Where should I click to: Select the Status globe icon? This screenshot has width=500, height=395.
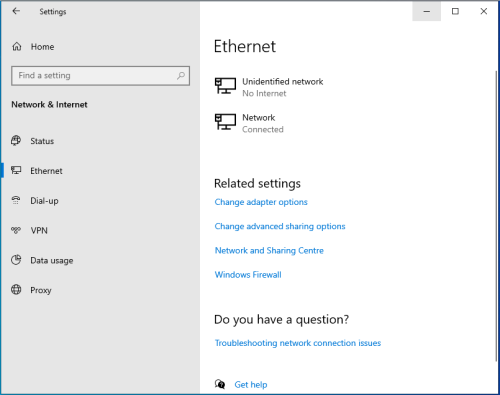coord(16,141)
